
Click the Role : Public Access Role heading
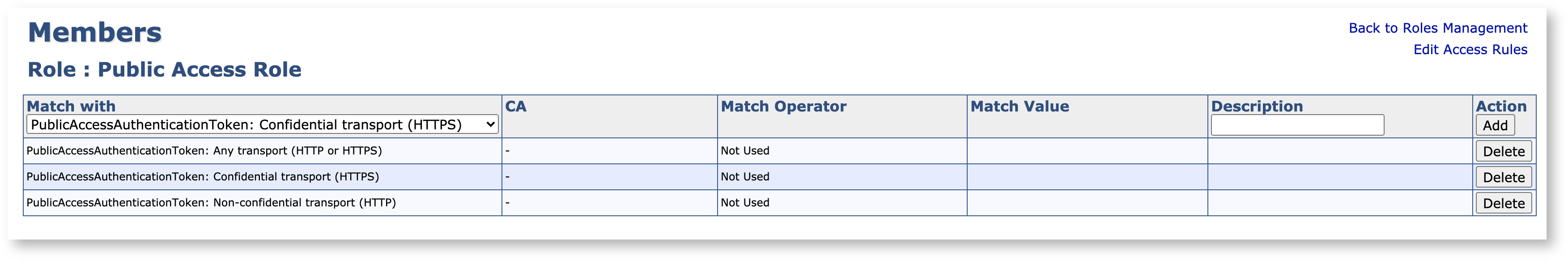click(164, 69)
